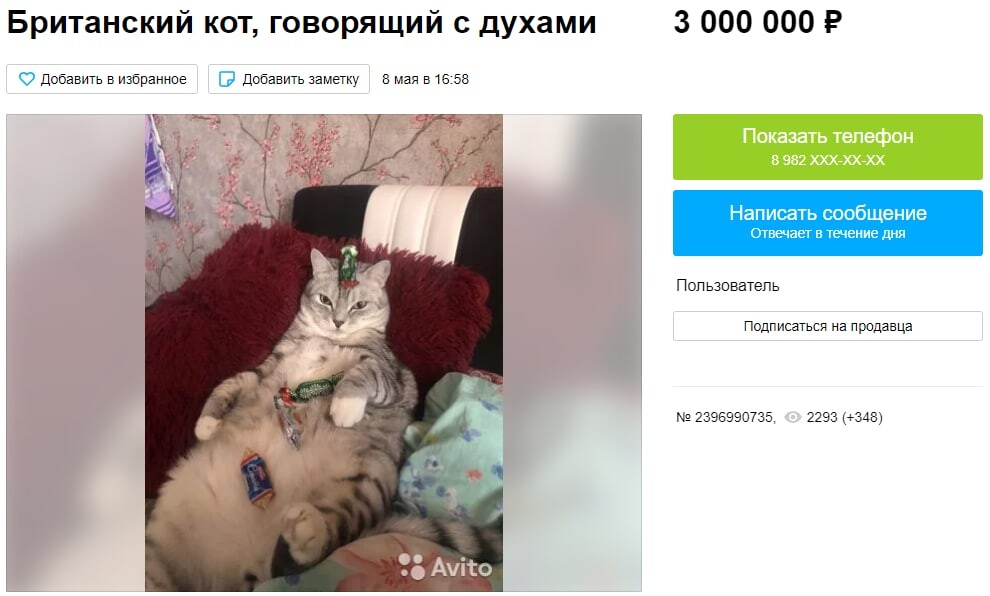Click the Пользователь seller label
990x596 pixels.
[727, 285]
